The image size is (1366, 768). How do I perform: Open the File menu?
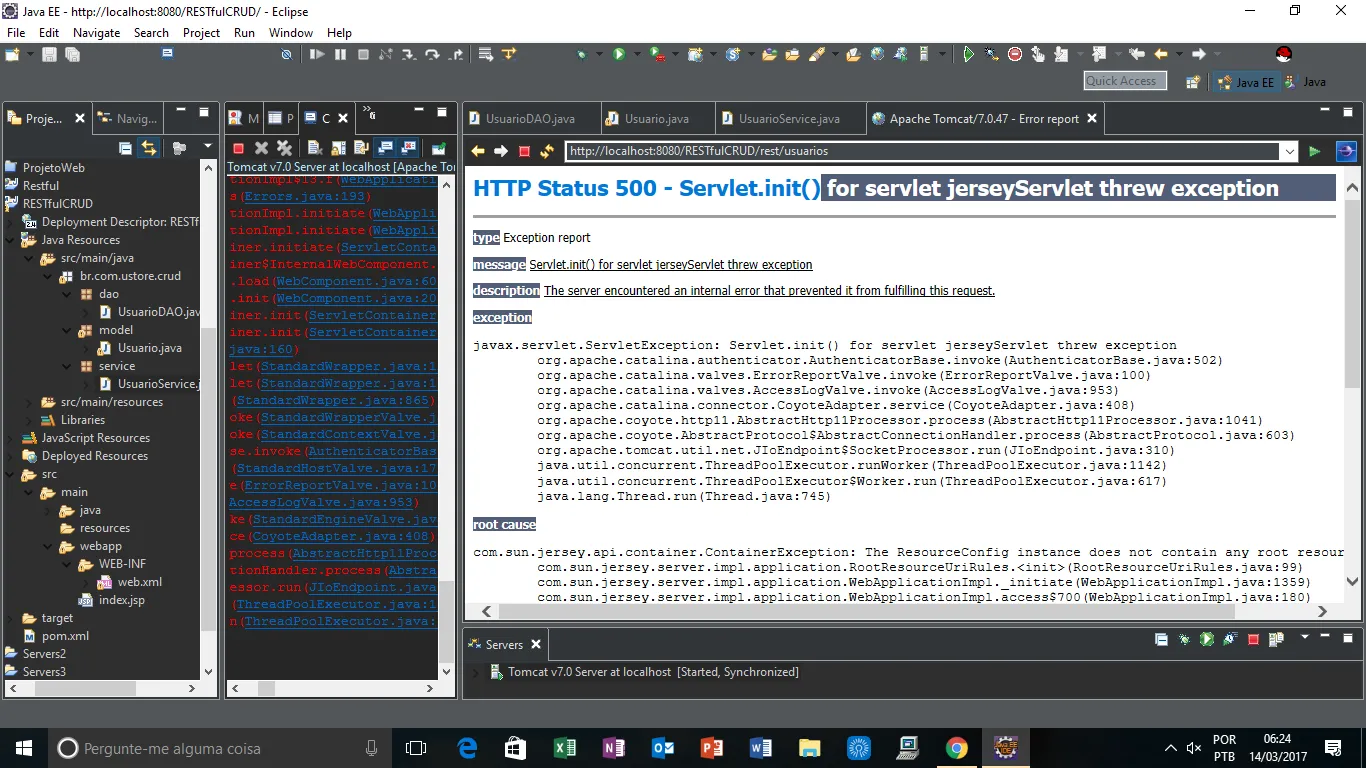16,32
